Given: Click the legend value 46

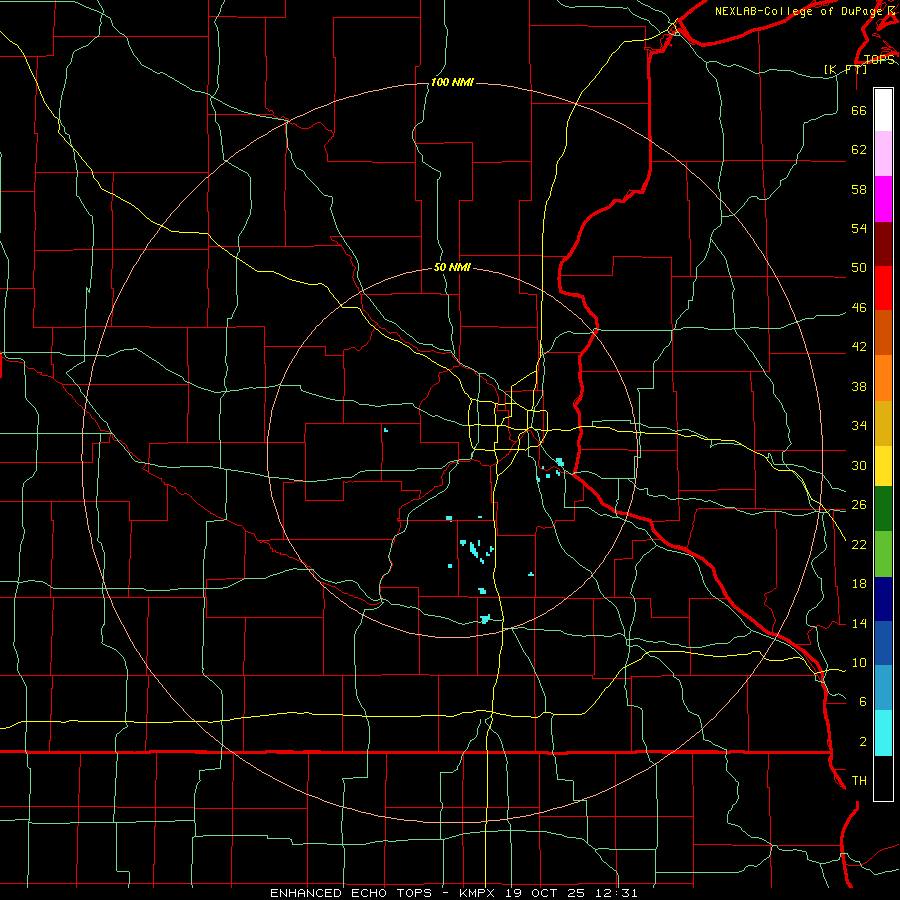Looking at the screenshot, I should tap(859, 308).
